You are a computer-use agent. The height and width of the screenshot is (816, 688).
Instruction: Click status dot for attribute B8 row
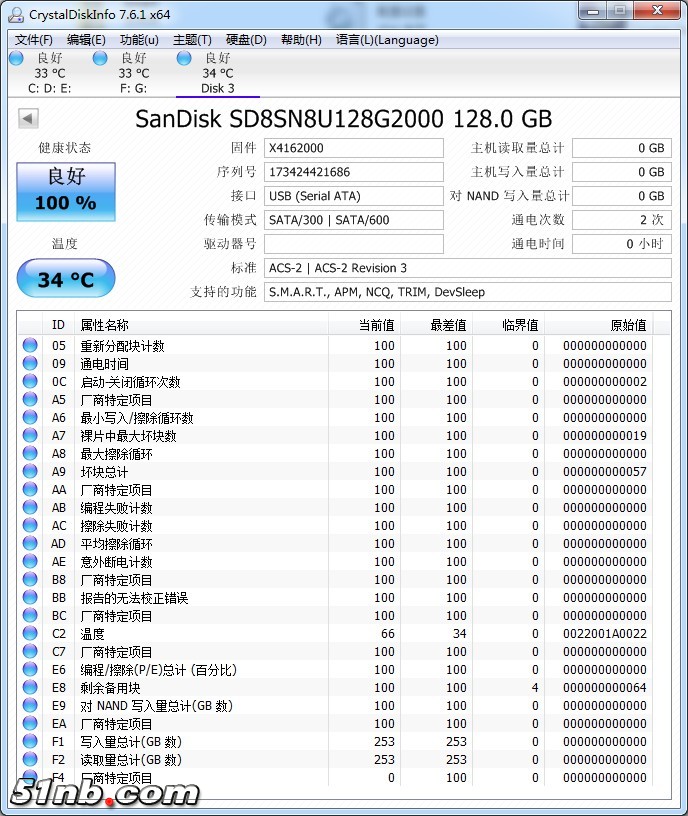click(30, 579)
